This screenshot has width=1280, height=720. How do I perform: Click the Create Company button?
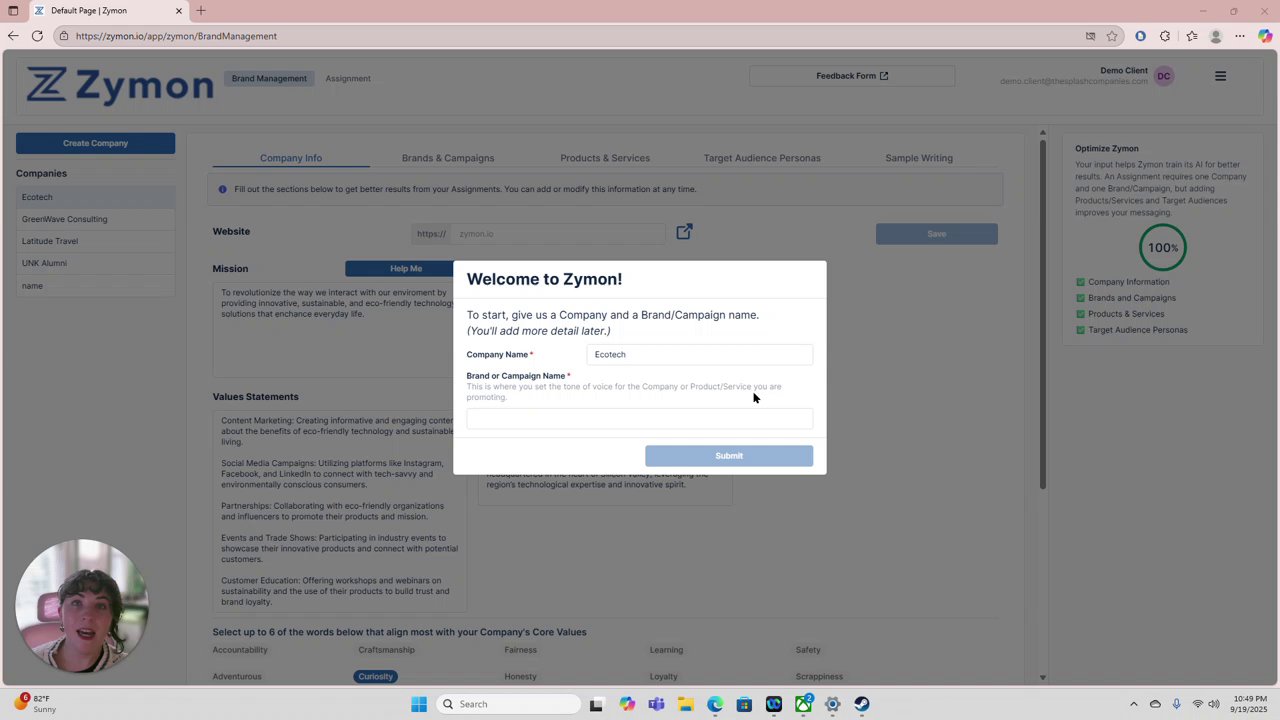click(95, 143)
